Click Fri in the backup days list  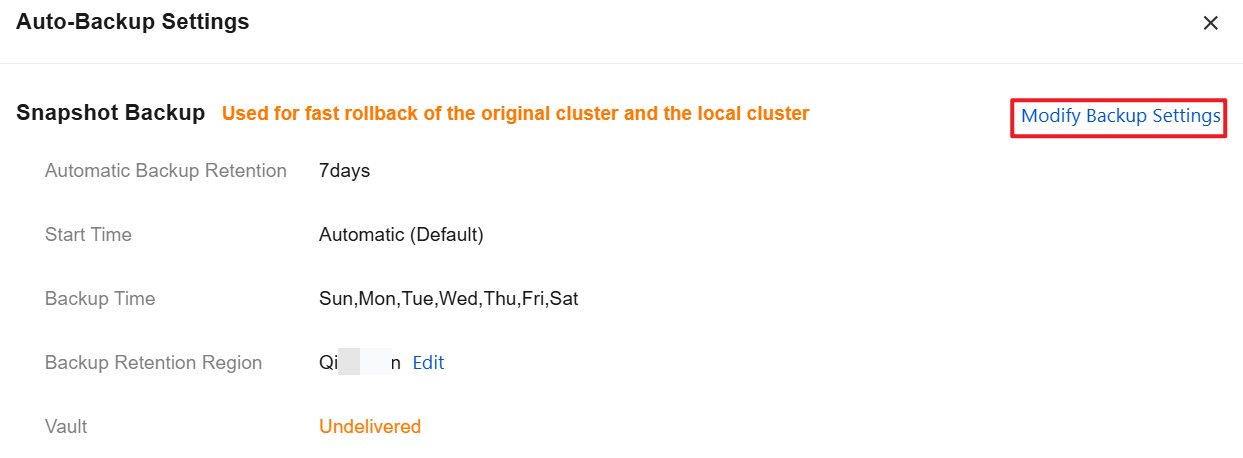pos(533,299)
